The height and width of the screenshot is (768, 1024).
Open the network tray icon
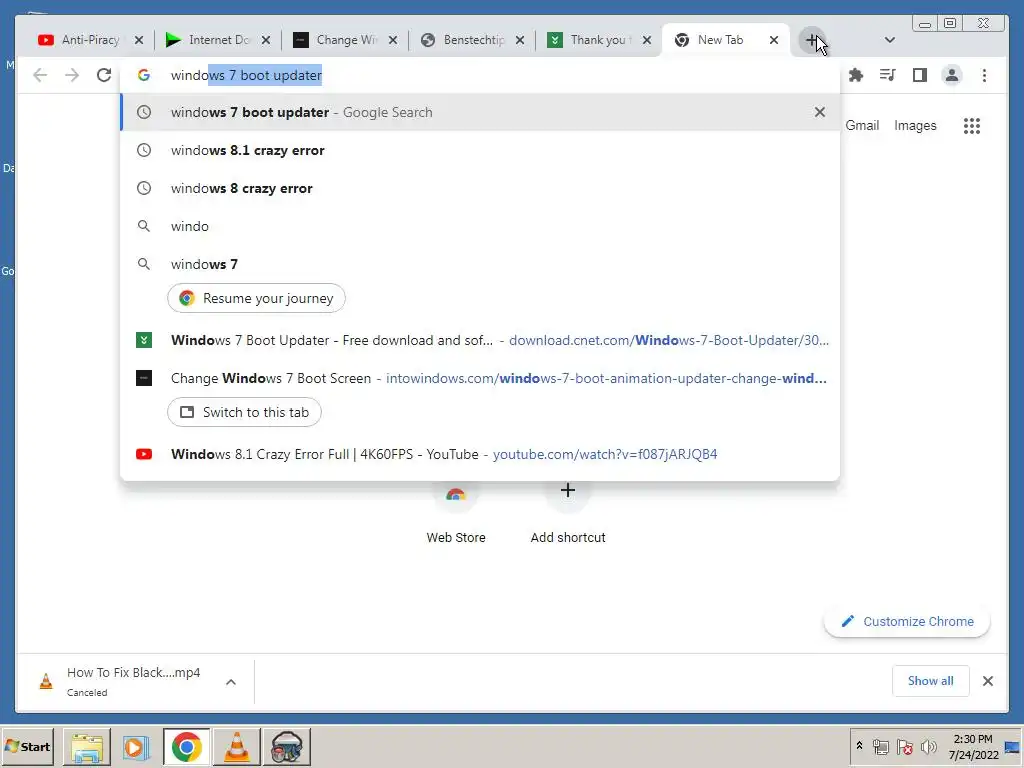point(881,746)
